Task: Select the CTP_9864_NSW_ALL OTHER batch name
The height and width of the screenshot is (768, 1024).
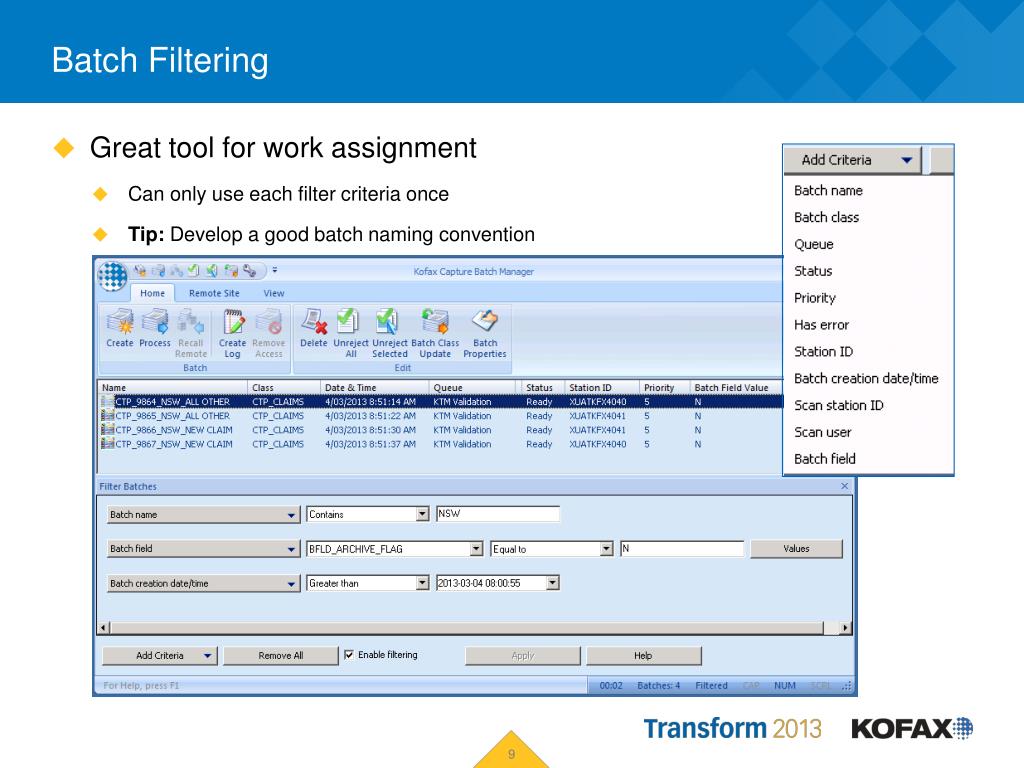Action: (x=172, y=402)
